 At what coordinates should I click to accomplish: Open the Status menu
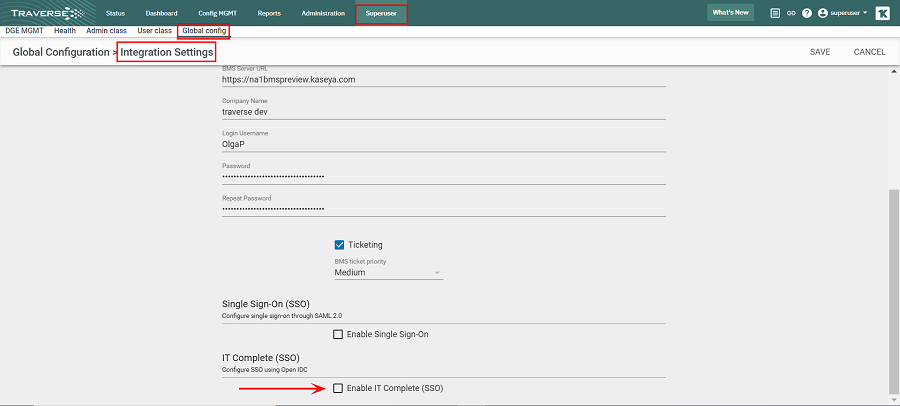click(x=115, y=13)
